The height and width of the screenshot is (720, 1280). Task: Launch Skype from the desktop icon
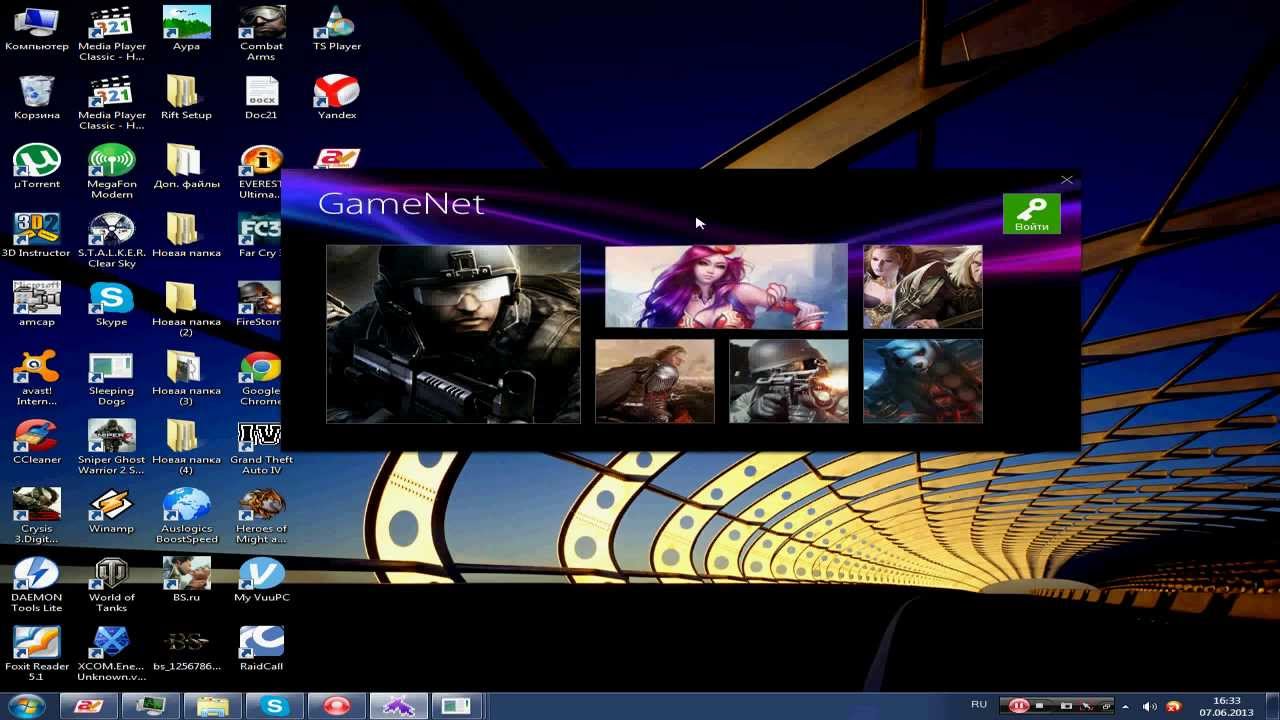click(112, 304)
